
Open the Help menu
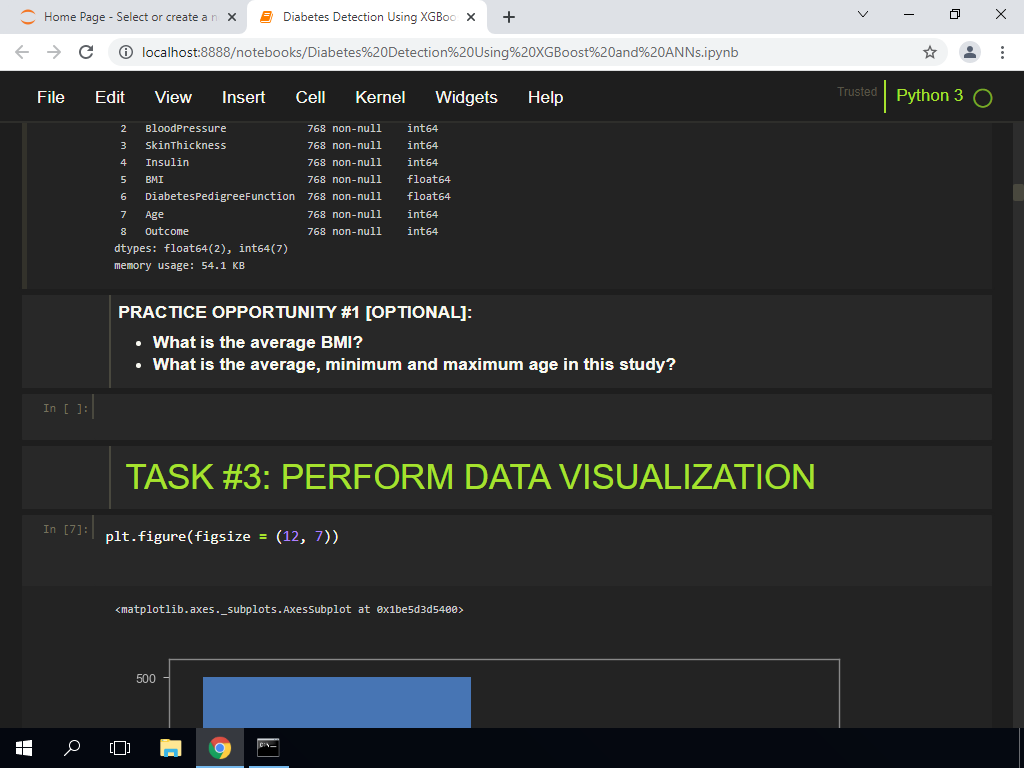(x=545, y=97)
